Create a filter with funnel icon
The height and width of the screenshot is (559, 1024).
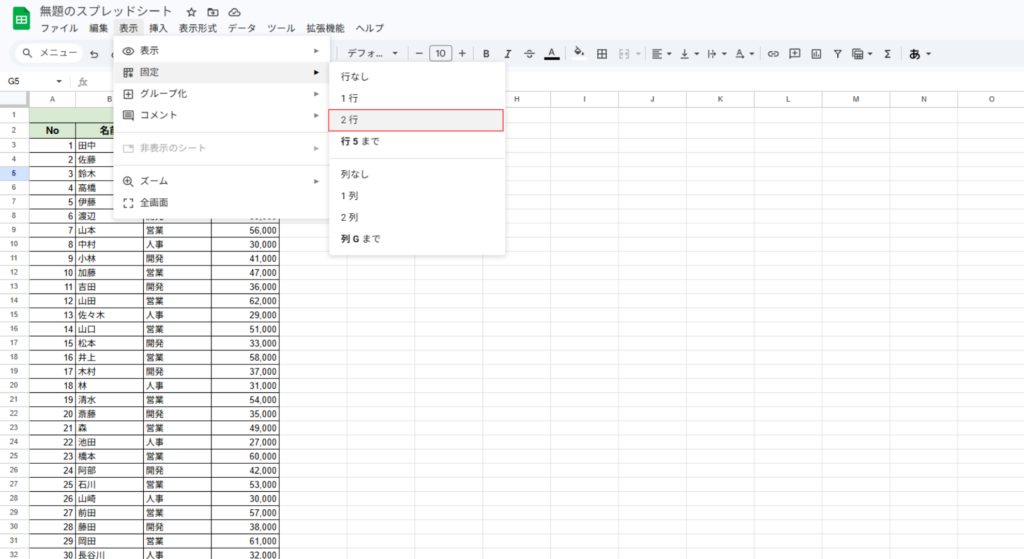click(838, 54)
